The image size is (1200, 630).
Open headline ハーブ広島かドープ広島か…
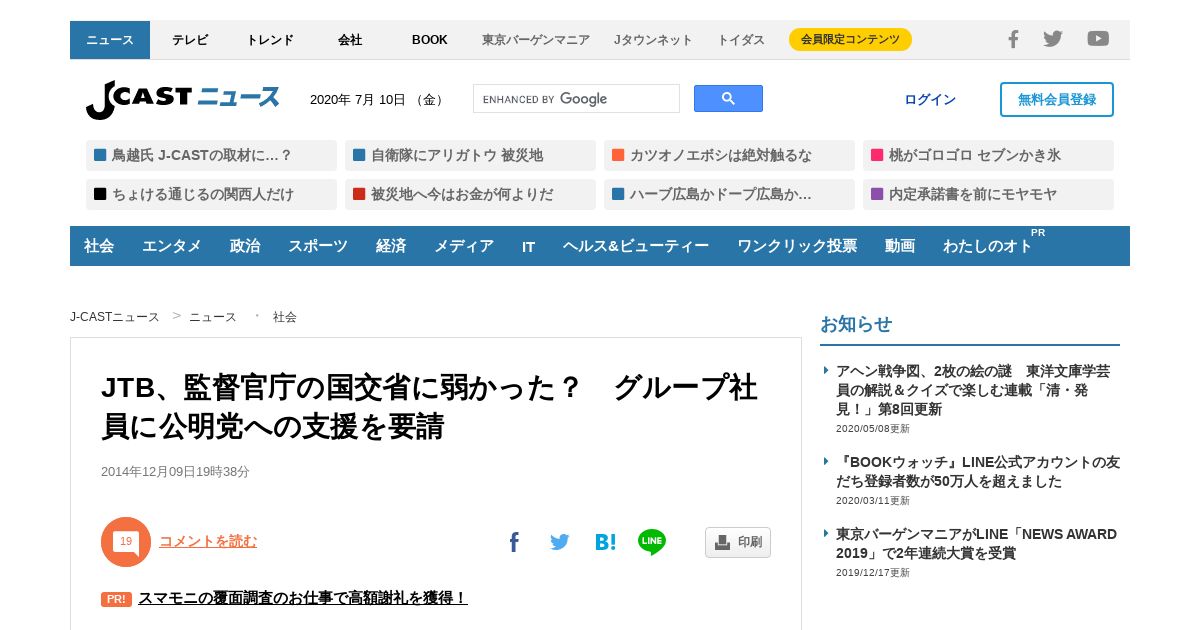pyautogui.click(x=729, y=195)
